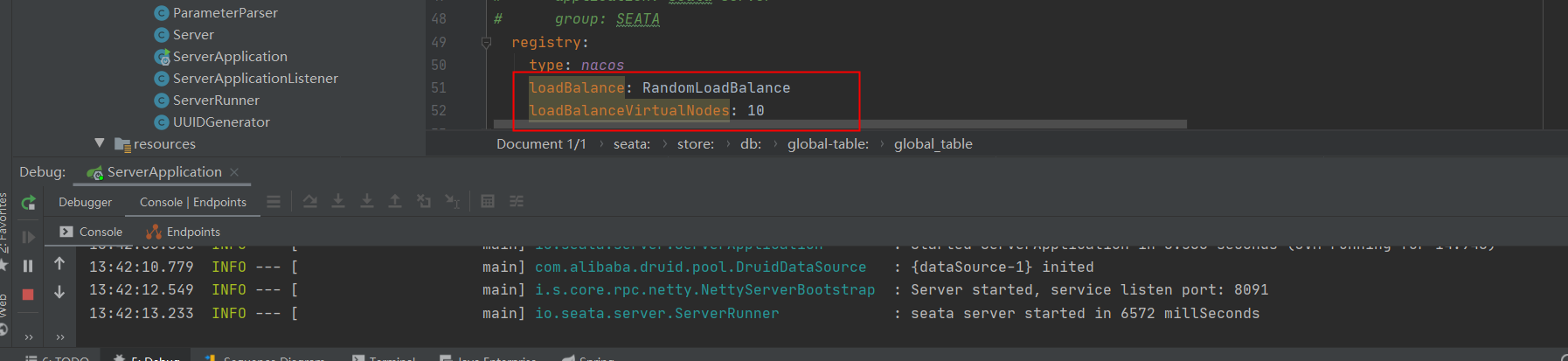Pause the running debug program
The height and width of the screenshot is (361, 1568).
point(28,266)
